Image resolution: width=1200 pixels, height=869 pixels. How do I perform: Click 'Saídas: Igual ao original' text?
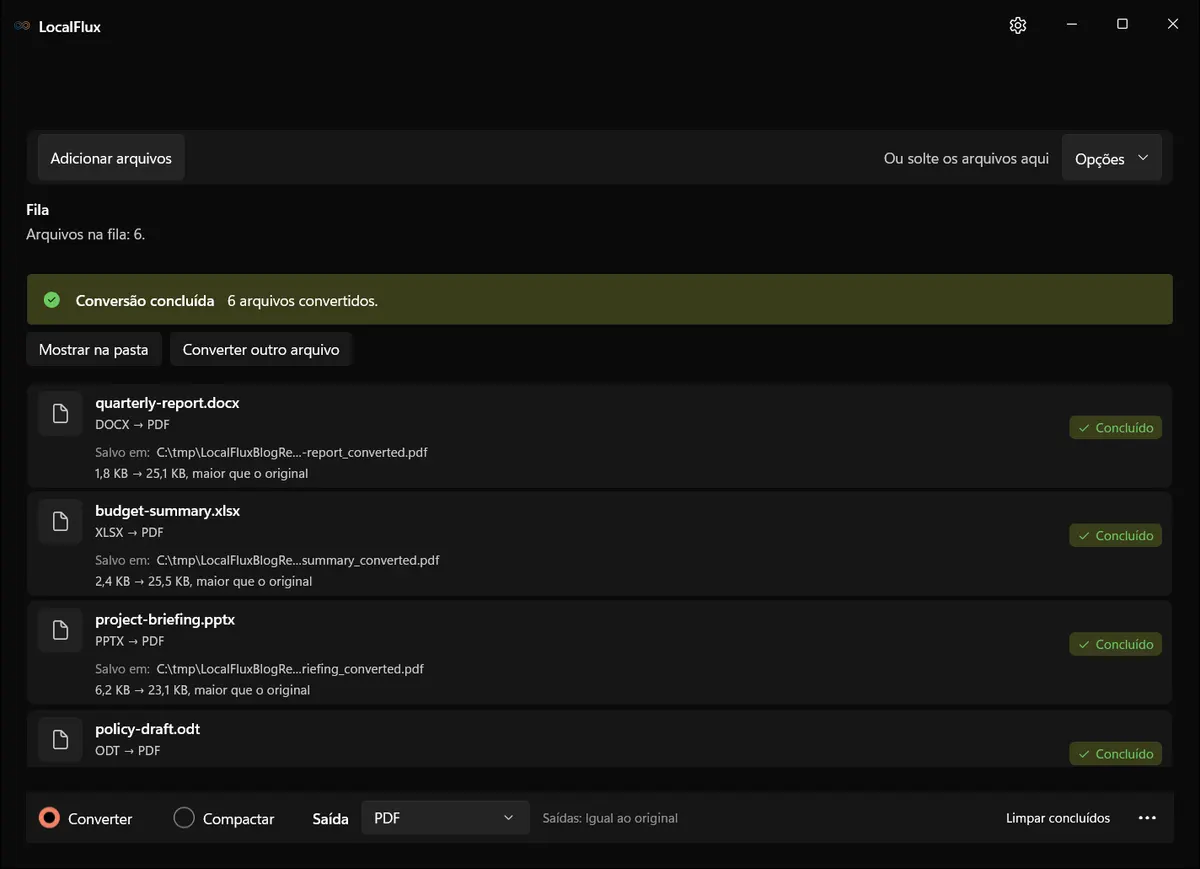click(610, 818)
